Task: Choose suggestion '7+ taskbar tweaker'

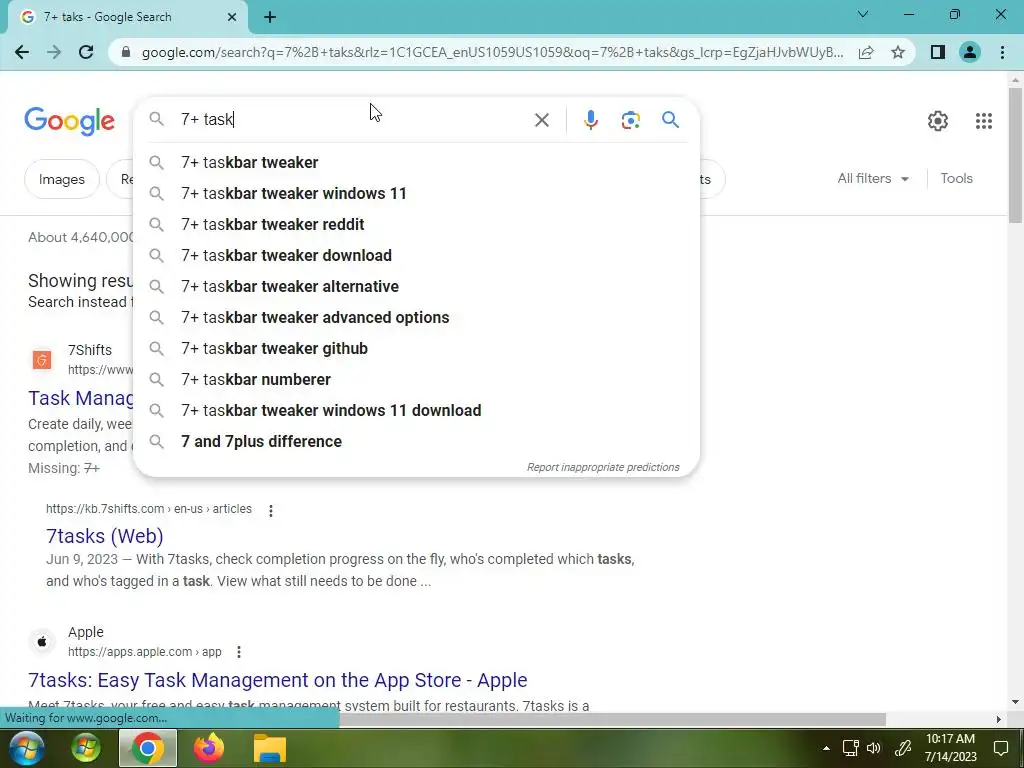Action: (416, 162)
